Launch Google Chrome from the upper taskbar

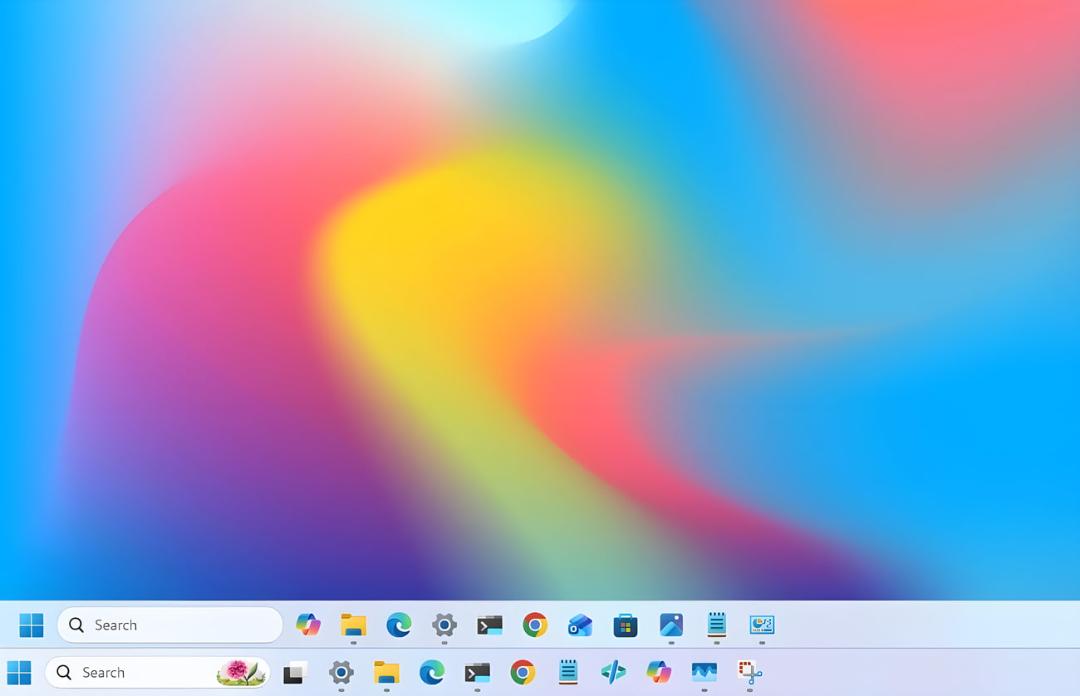[535, 625]
